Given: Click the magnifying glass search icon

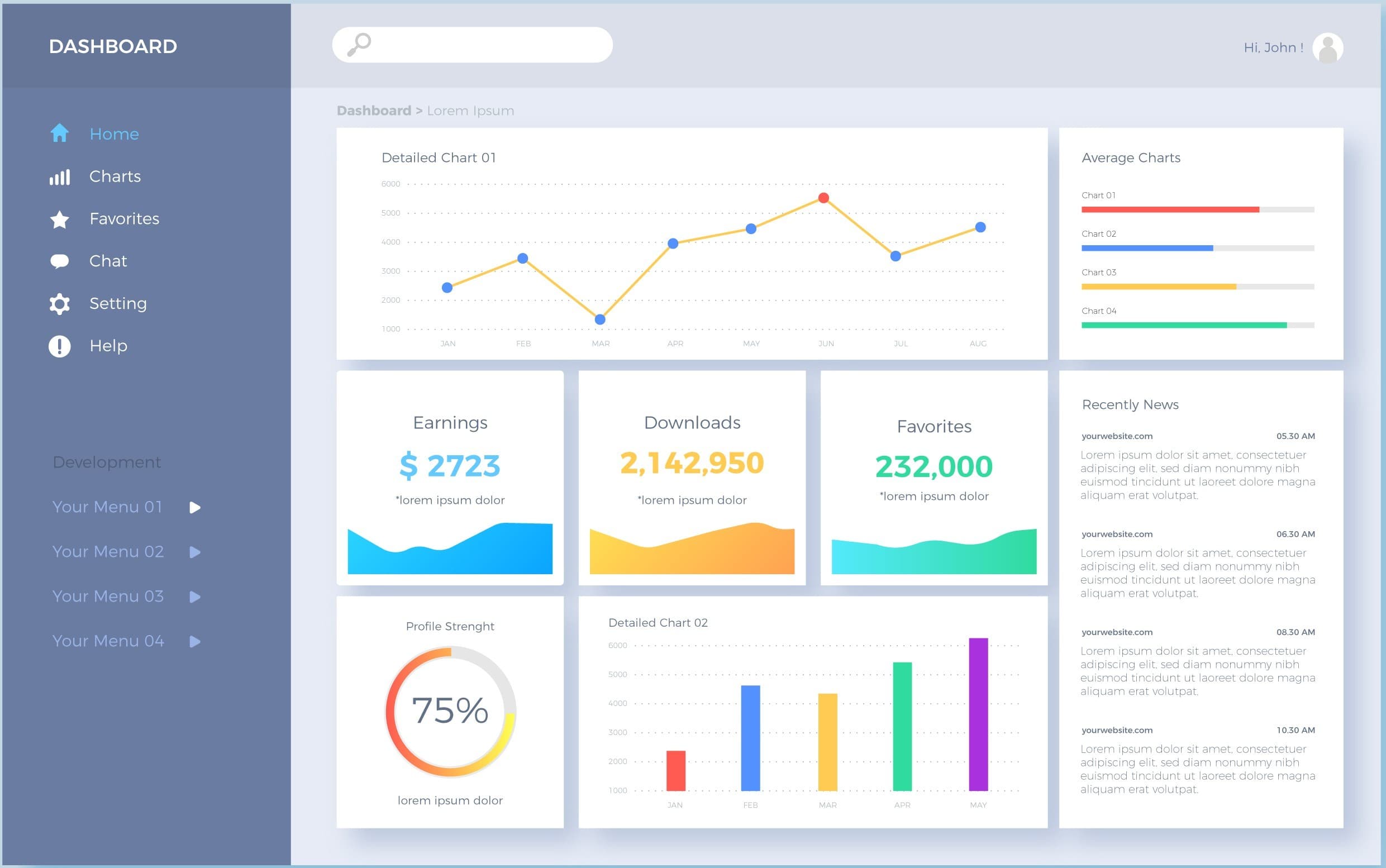Looking at the screenshot, I should 359,45.
